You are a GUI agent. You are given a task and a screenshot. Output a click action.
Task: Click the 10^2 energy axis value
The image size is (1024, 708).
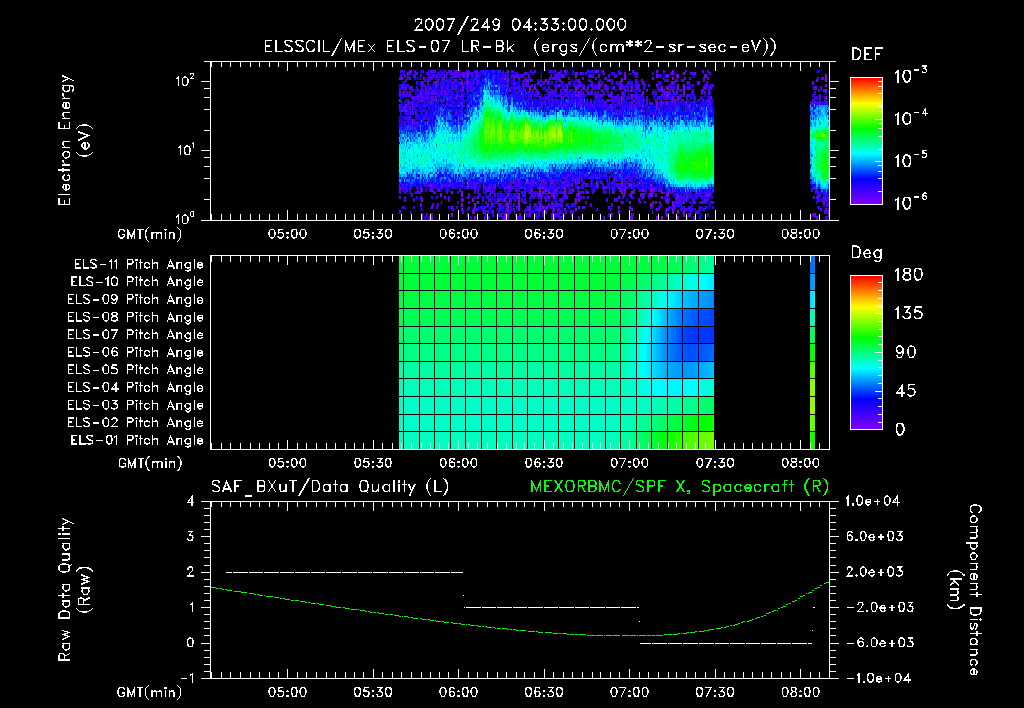click(x=185, y=81)
